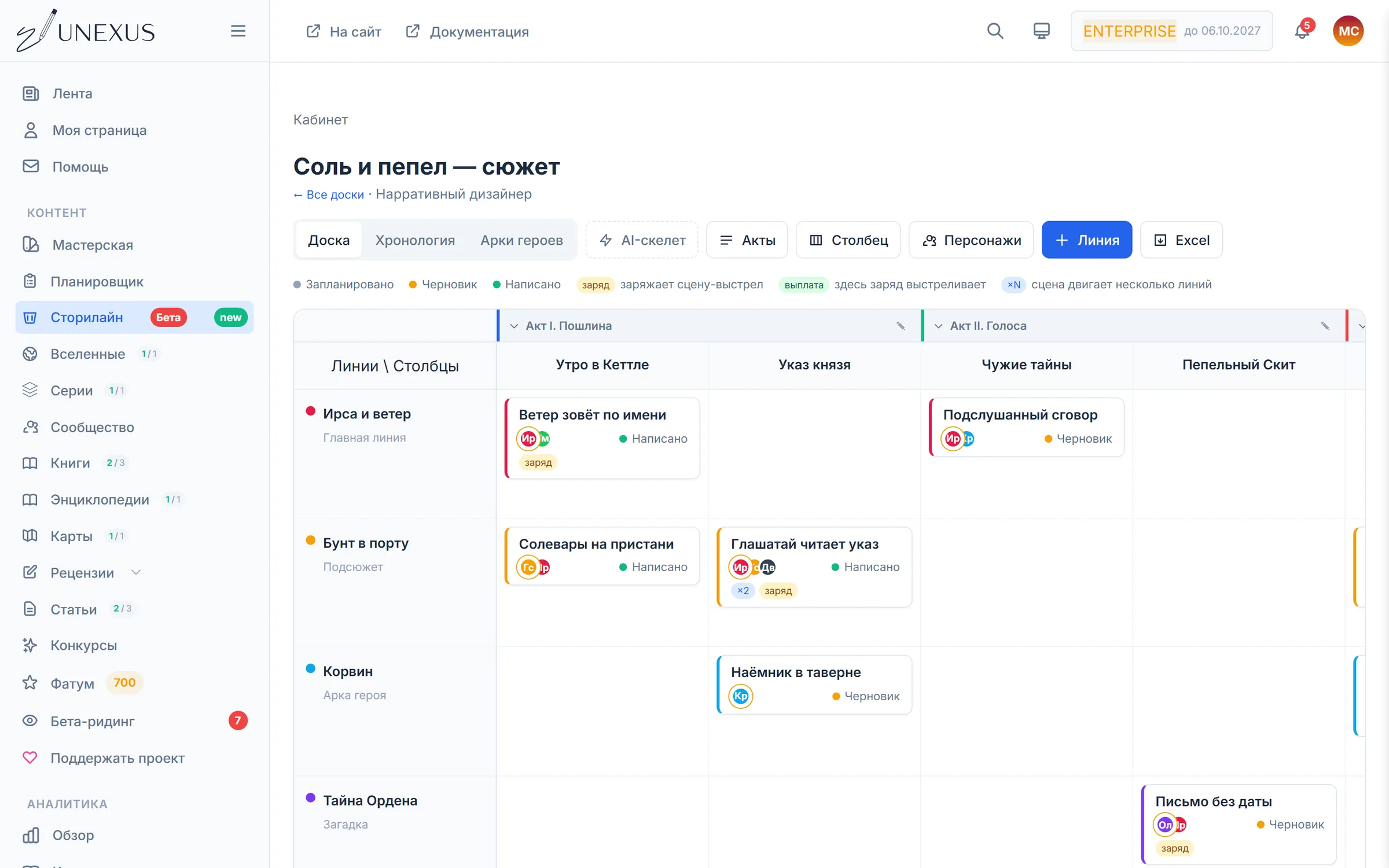This screenshot has width=1389, height=868.
Task: Expand the Рецензии submenu chevron
Action: (x=136, y=572)
